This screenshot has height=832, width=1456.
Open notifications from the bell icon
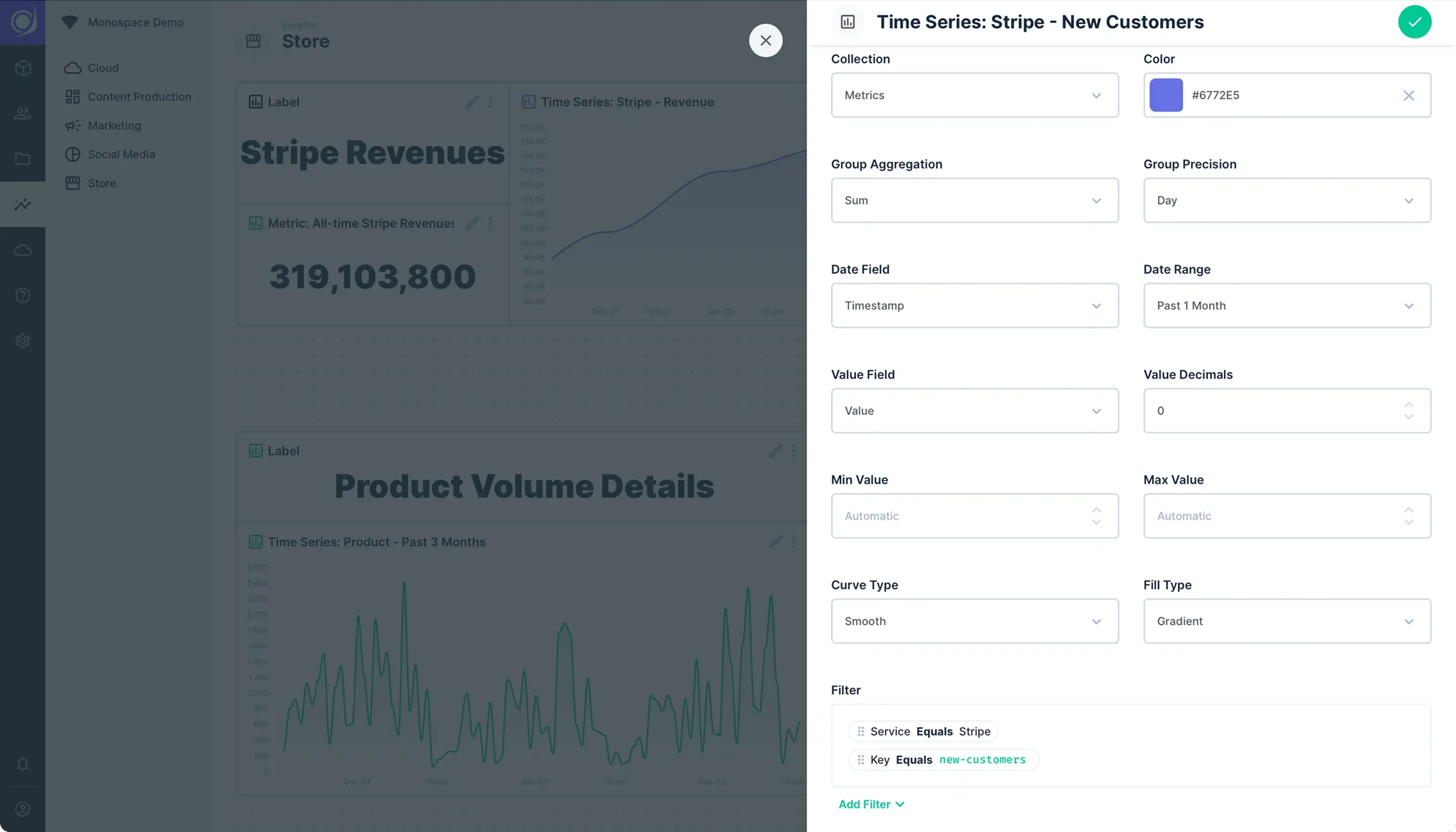(23, 764)
